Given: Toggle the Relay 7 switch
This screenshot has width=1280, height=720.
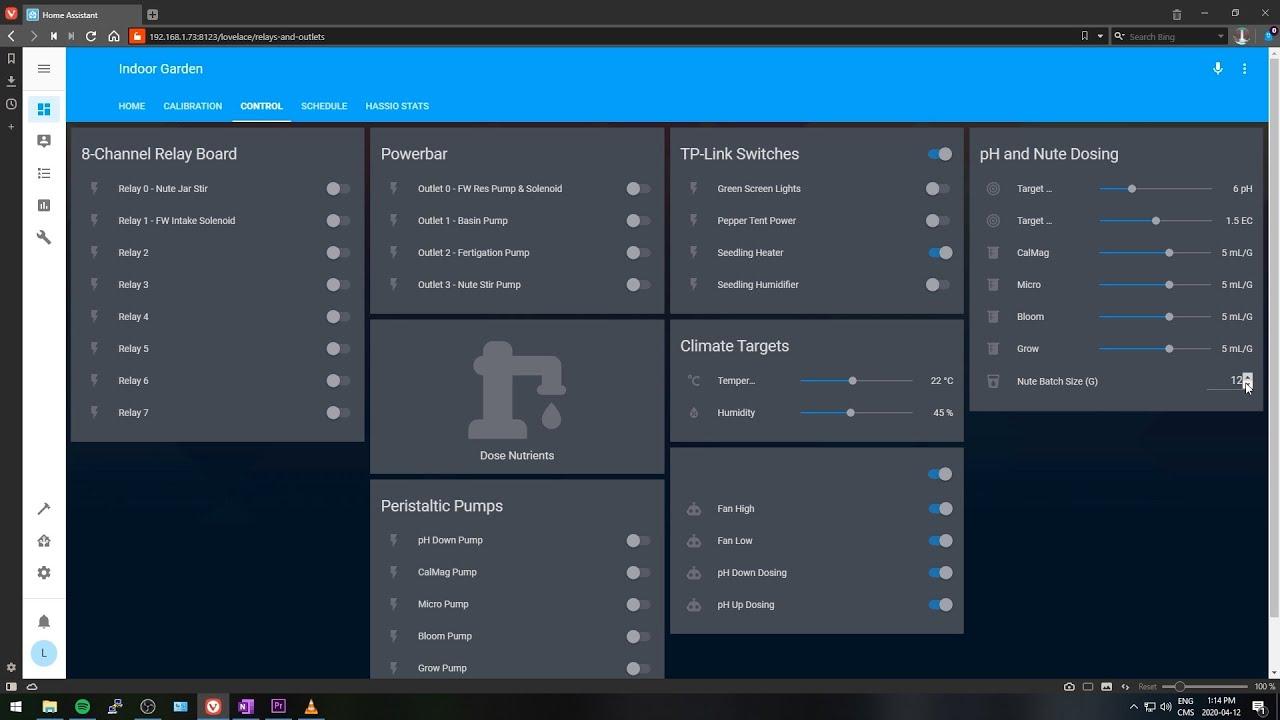Looking at the screenshot, I should [338, 412].
